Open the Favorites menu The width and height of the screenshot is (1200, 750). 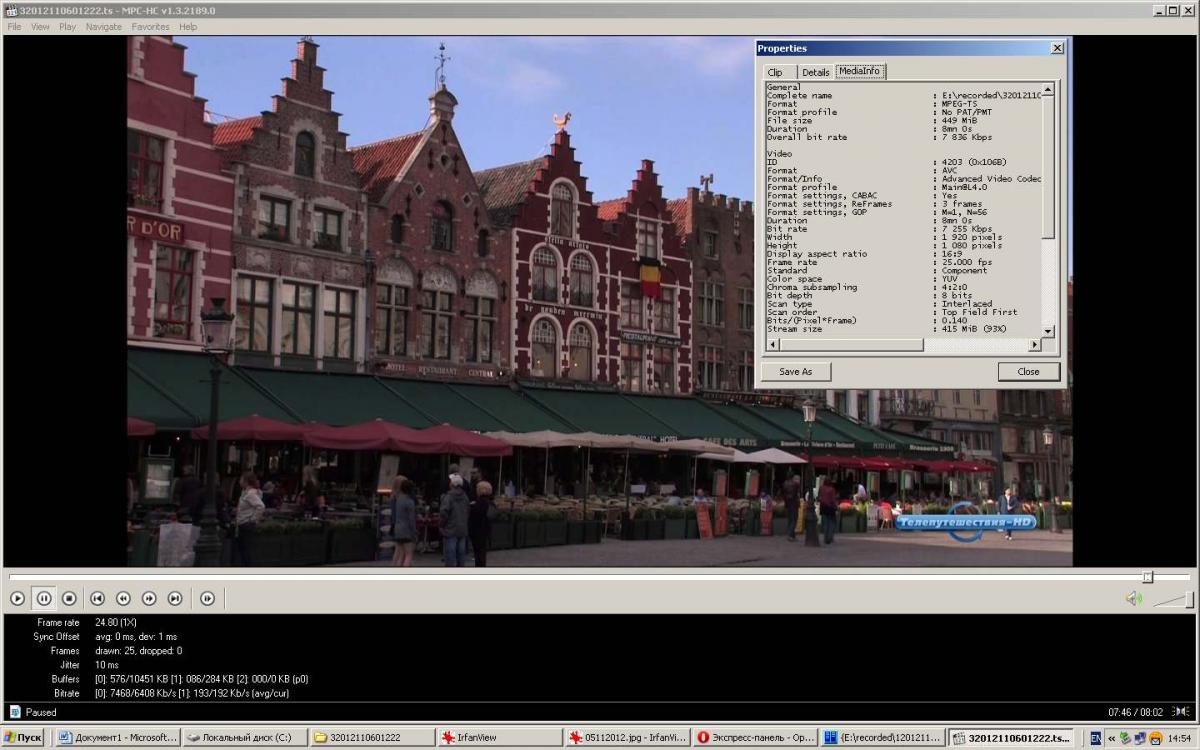[150, 27]
